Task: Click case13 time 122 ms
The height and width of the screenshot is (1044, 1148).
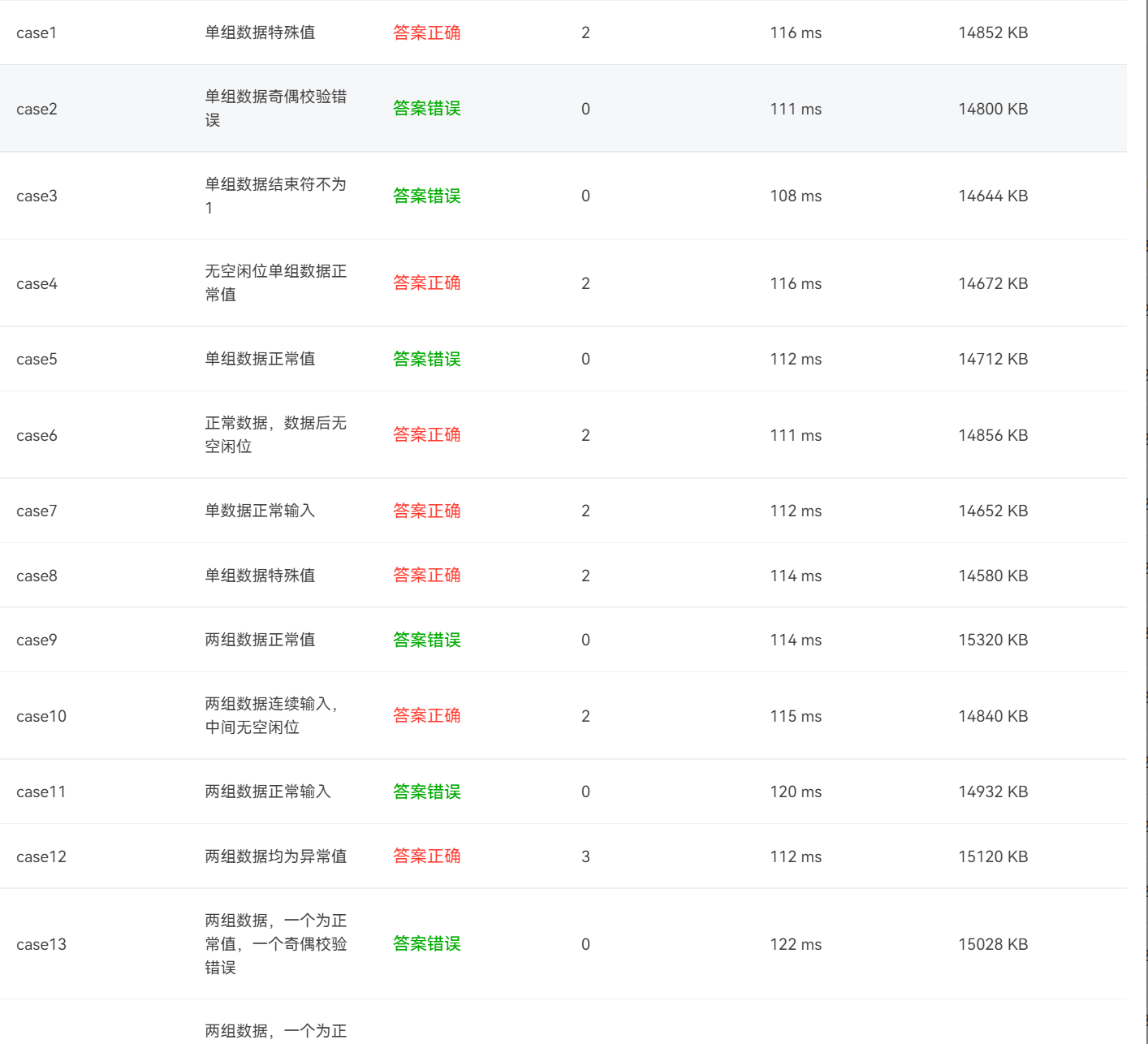Action: (796, 945)
